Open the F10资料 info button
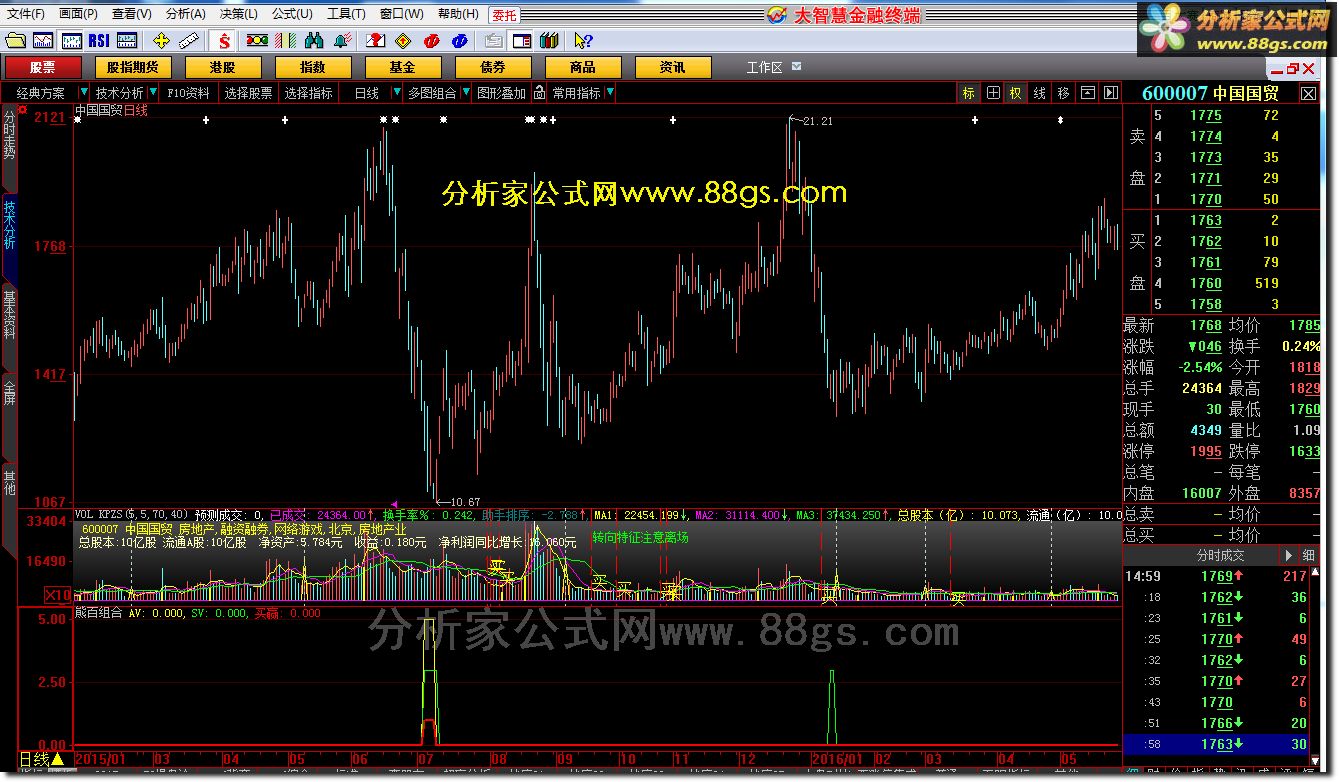 (x=189, y=93)
